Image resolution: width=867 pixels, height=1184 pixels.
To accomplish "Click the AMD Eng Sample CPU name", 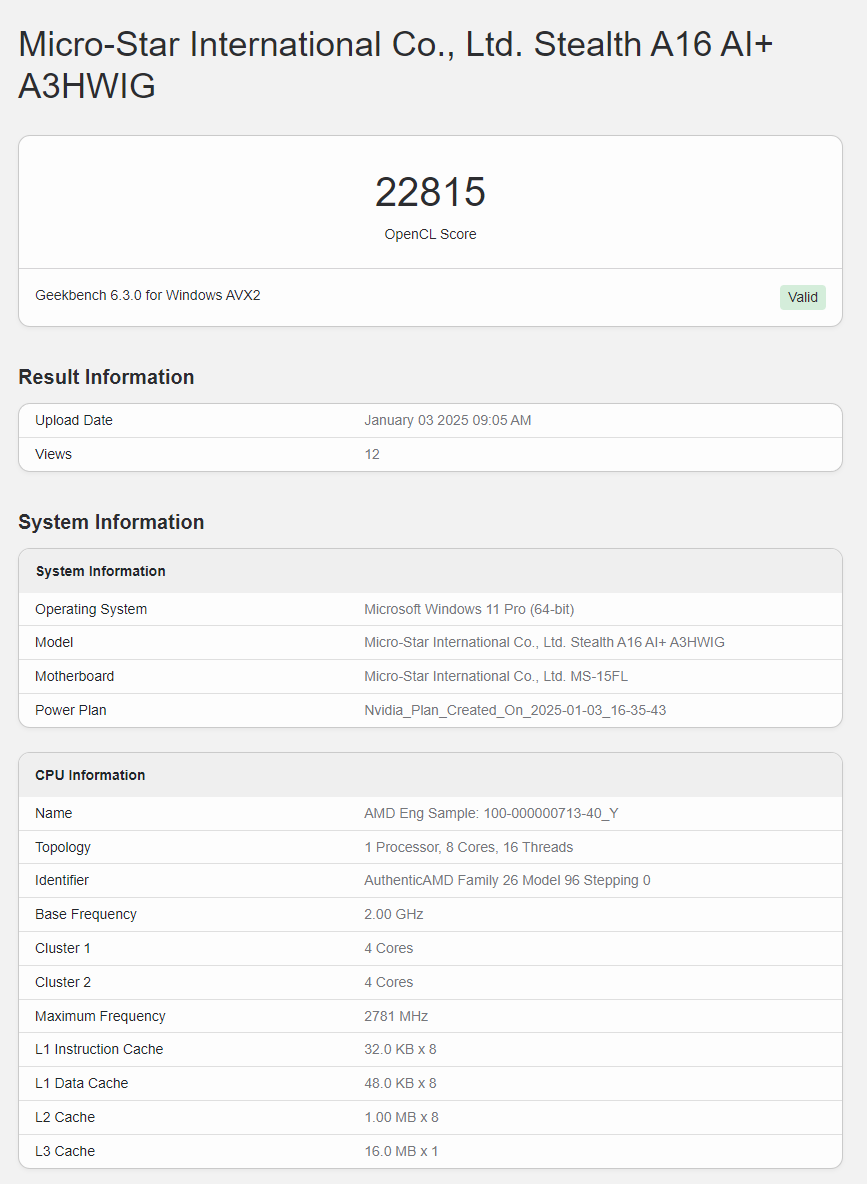I will (492, 813).
